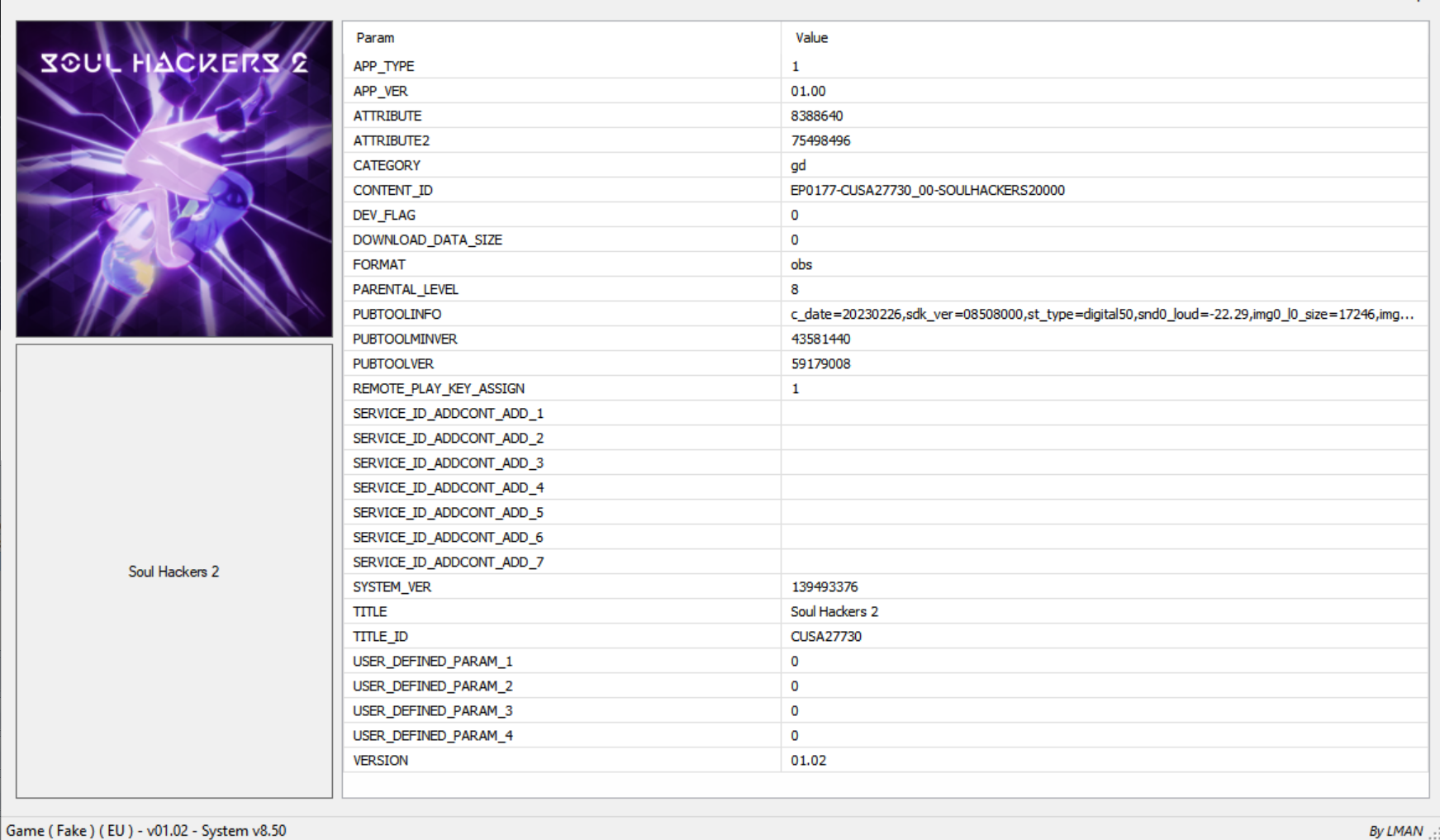Click the Soul Hackers 2 label under cover

pyautogui.click(x=173, y=572)
